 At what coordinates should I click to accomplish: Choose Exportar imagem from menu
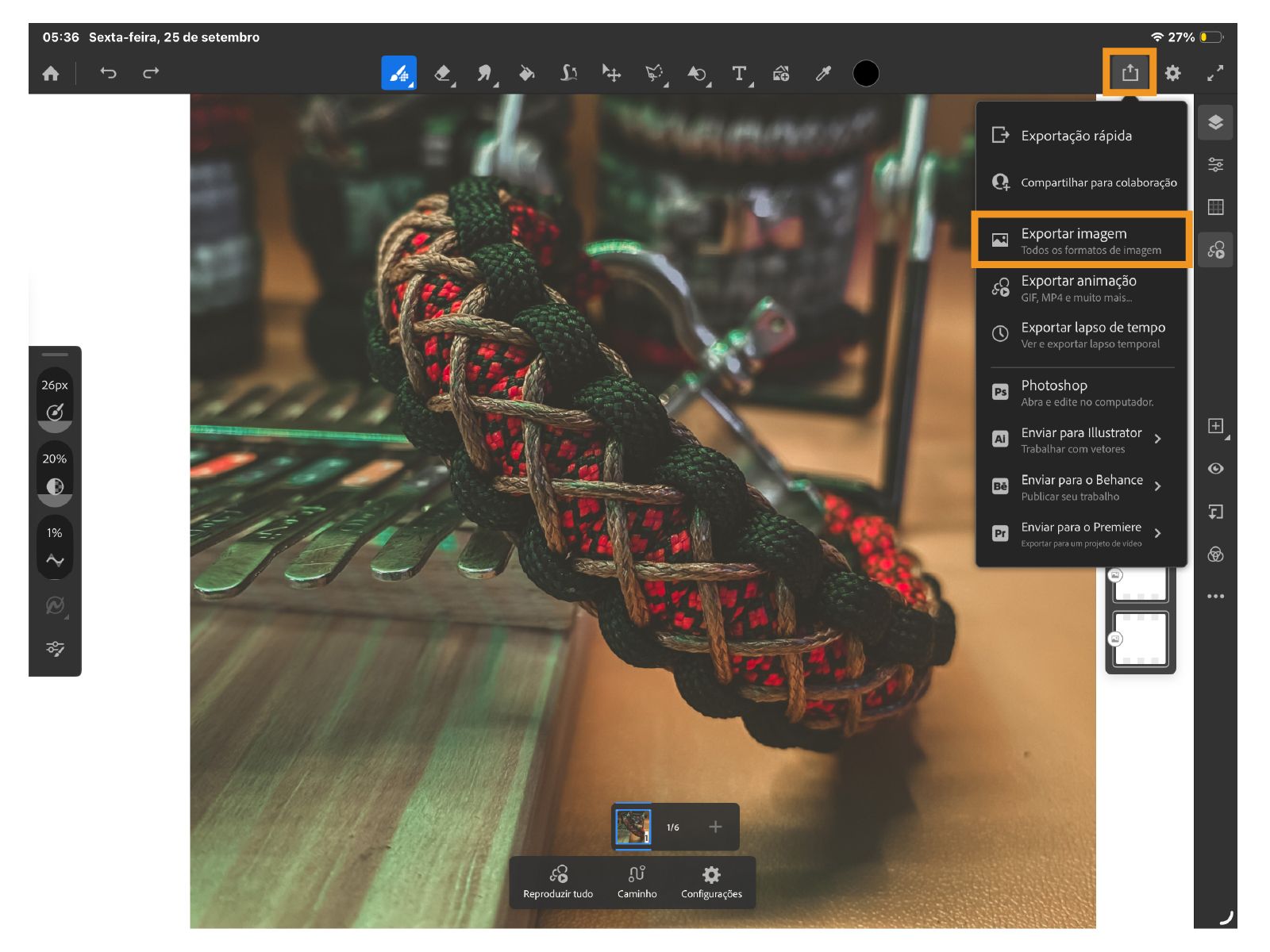tap(1081, 240)
